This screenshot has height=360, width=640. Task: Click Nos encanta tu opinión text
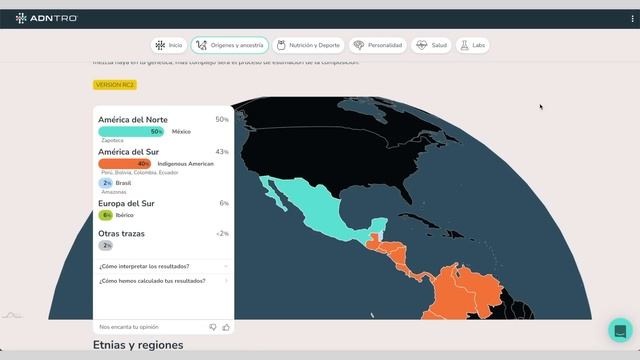click(x=129, y=327)
